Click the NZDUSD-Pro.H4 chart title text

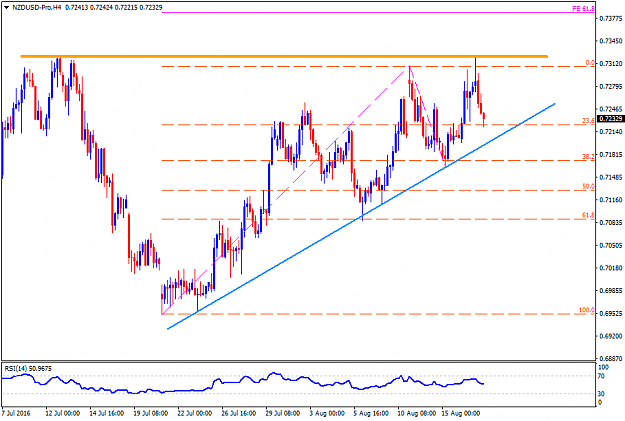coord(37,7)
